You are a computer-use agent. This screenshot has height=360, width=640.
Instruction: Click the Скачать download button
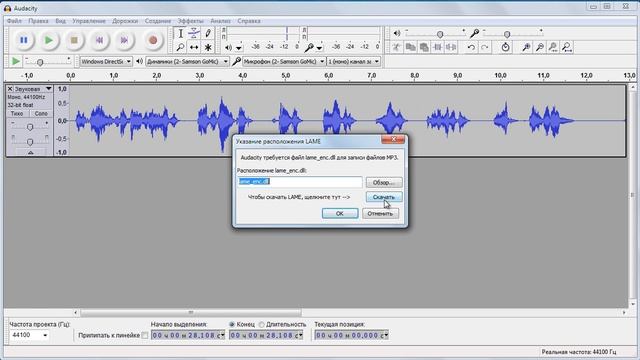pos(384,197)
